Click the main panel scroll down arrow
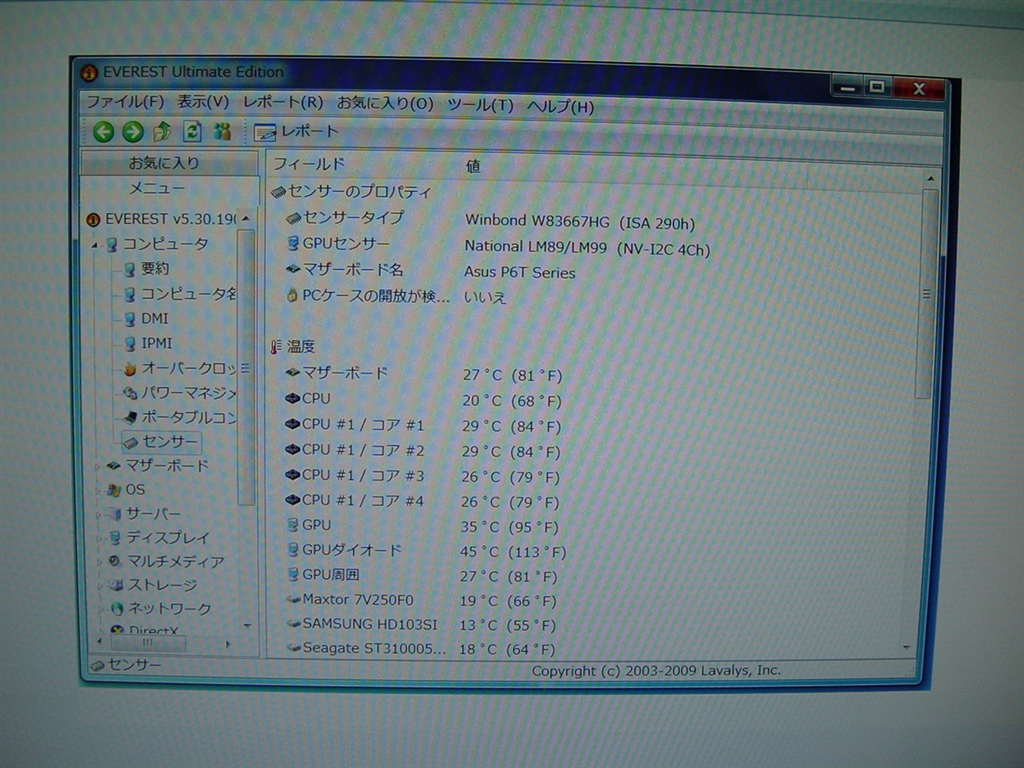Viewport: 1024px width, 768px height. point(907,647)
